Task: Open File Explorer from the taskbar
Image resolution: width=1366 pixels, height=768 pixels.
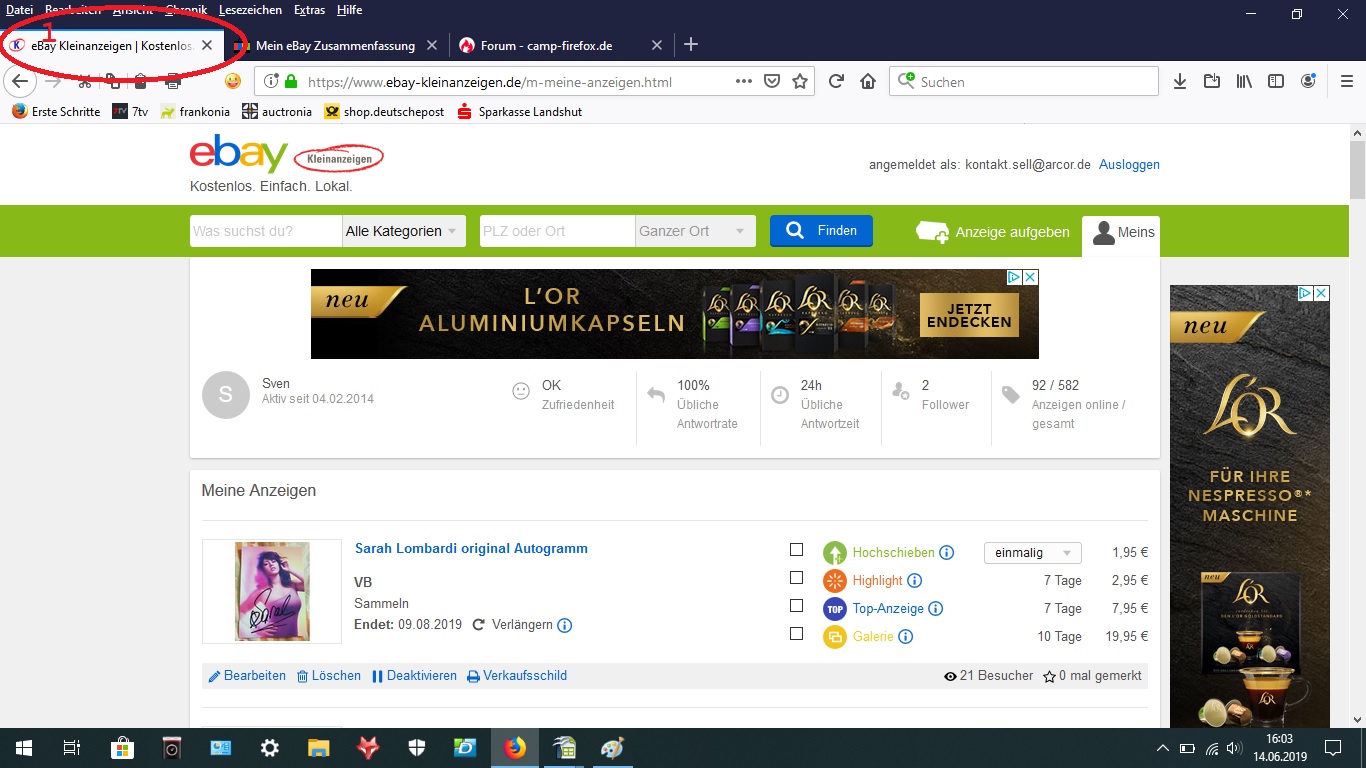Action: [318, 748]
